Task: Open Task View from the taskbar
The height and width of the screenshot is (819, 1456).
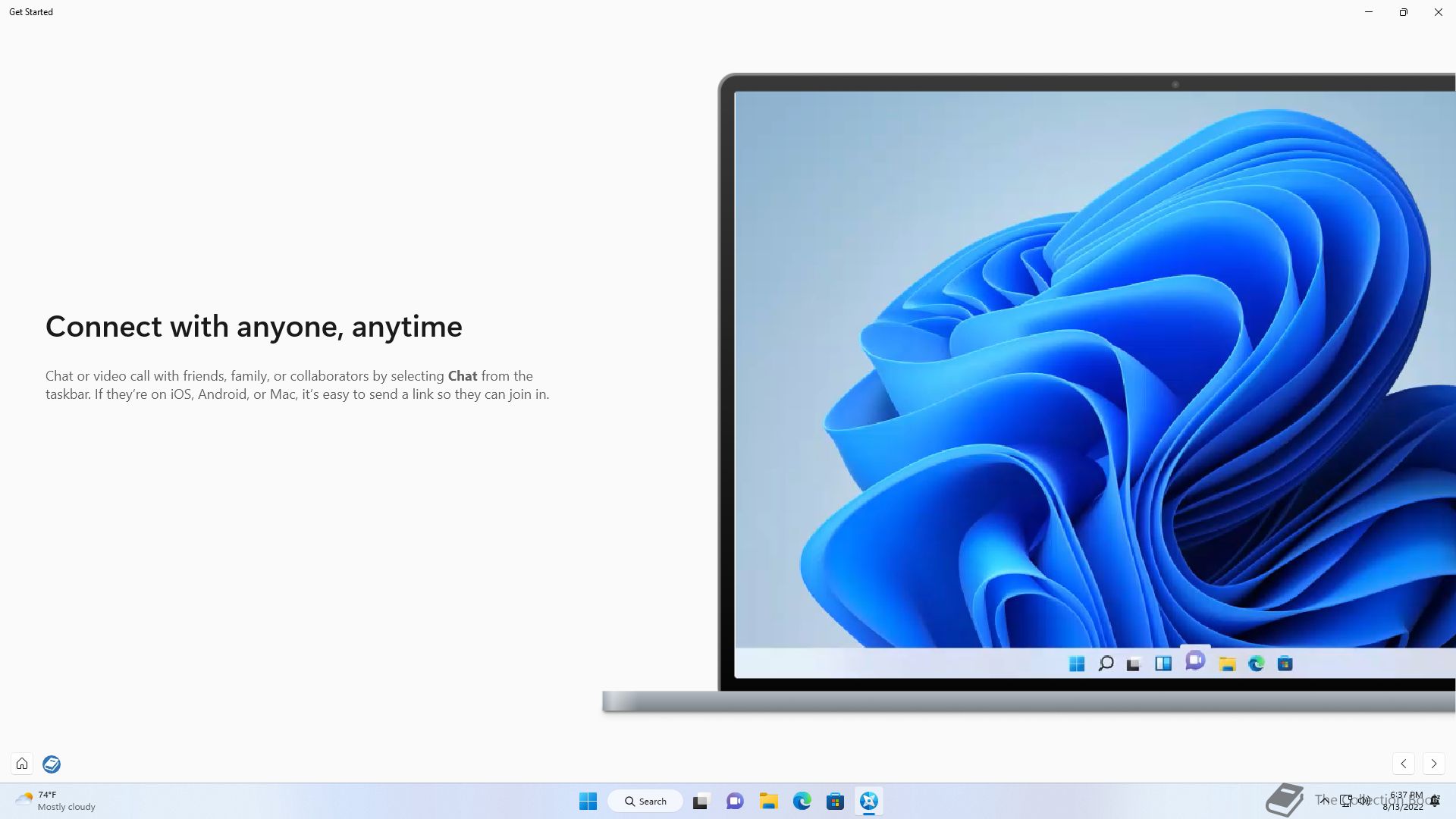Action: [x=701, y=801]
